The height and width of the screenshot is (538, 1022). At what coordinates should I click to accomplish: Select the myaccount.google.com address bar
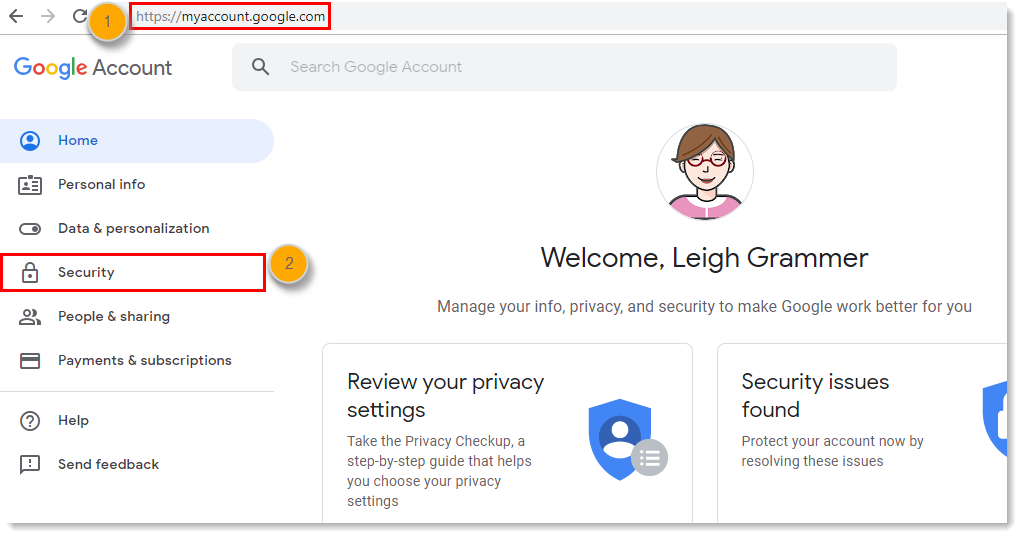pos(230,16)
